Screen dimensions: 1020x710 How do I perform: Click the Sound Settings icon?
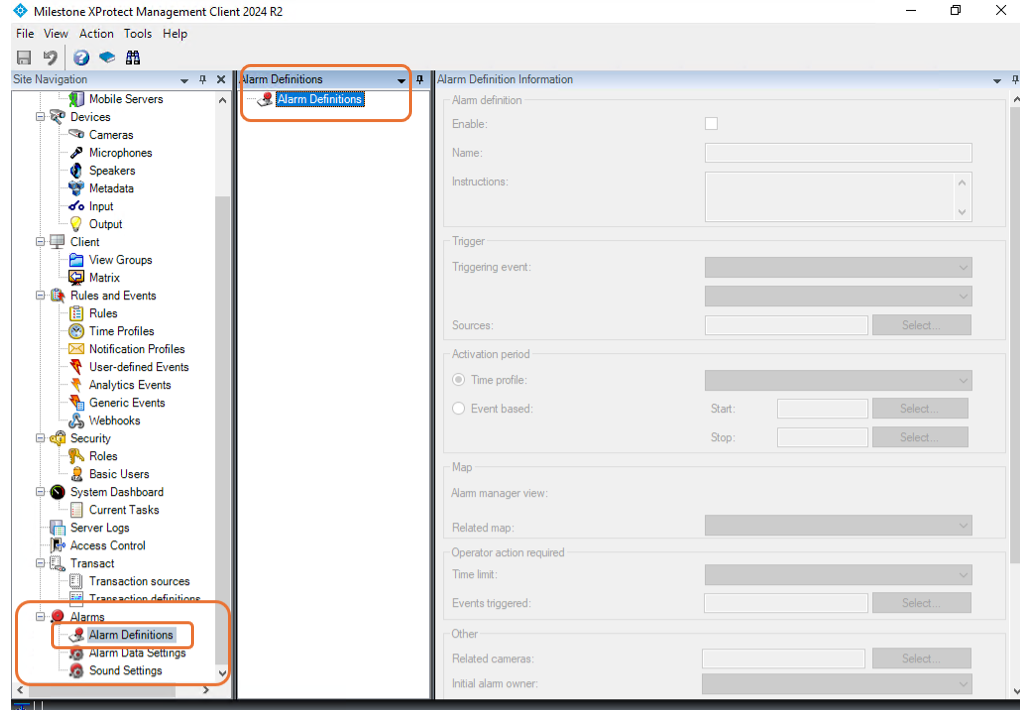coord(76,671)
